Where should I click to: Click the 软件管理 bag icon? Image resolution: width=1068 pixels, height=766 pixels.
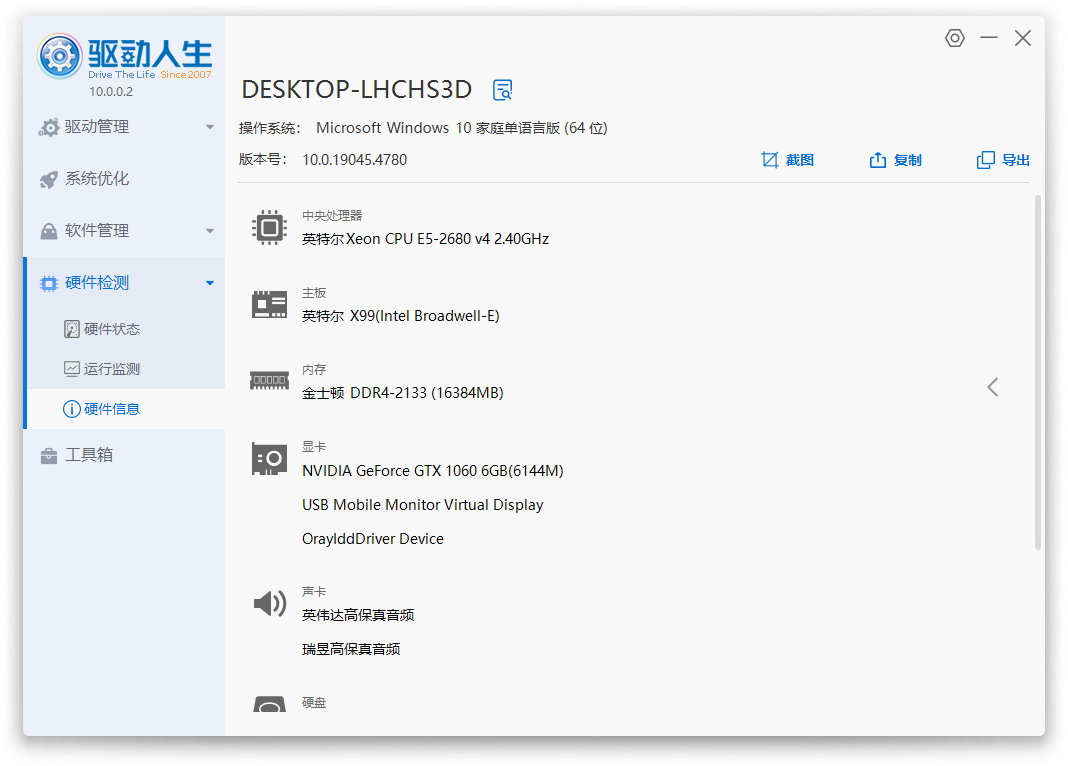point(49,232)
